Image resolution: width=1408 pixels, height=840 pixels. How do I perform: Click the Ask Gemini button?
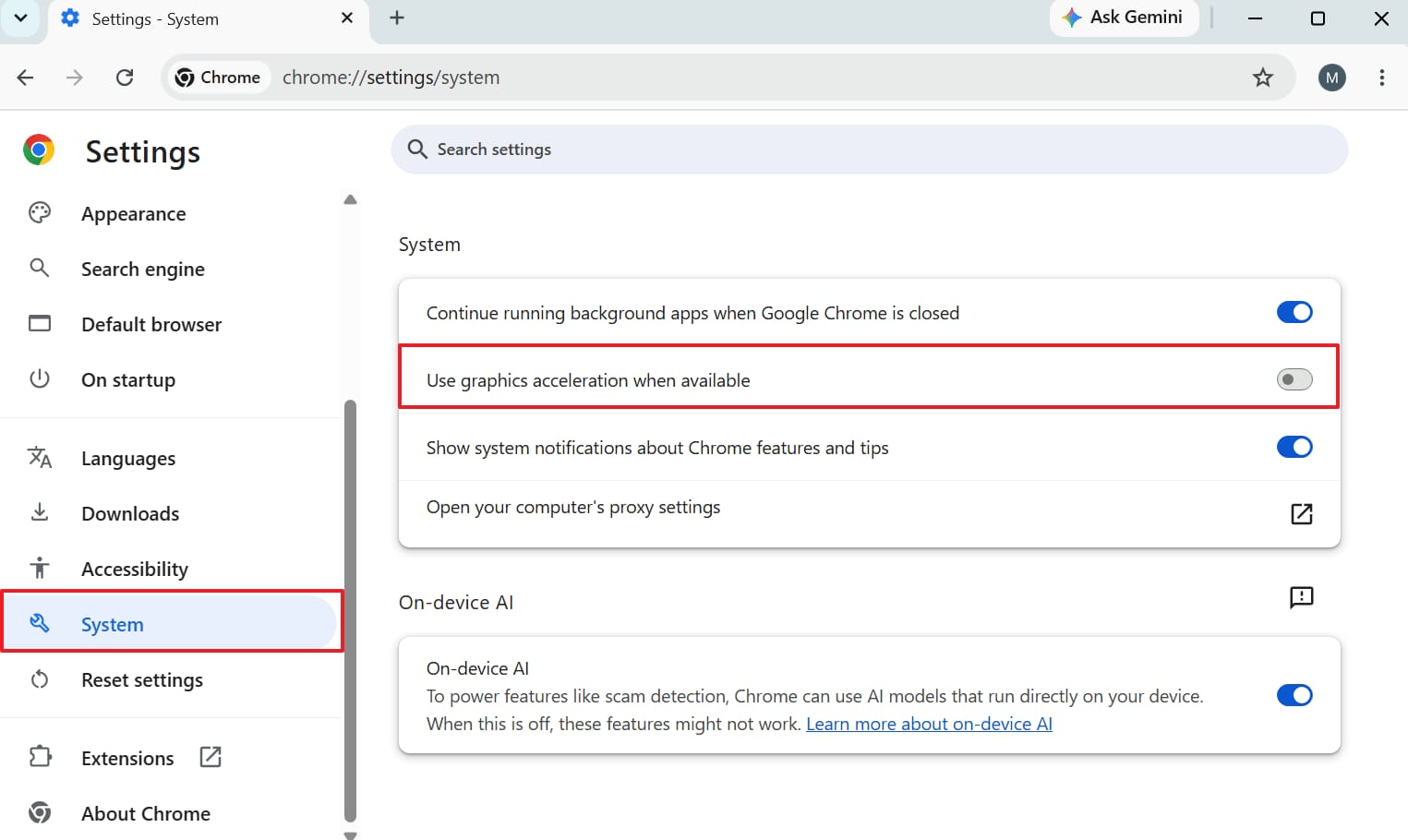(1124, 18)
